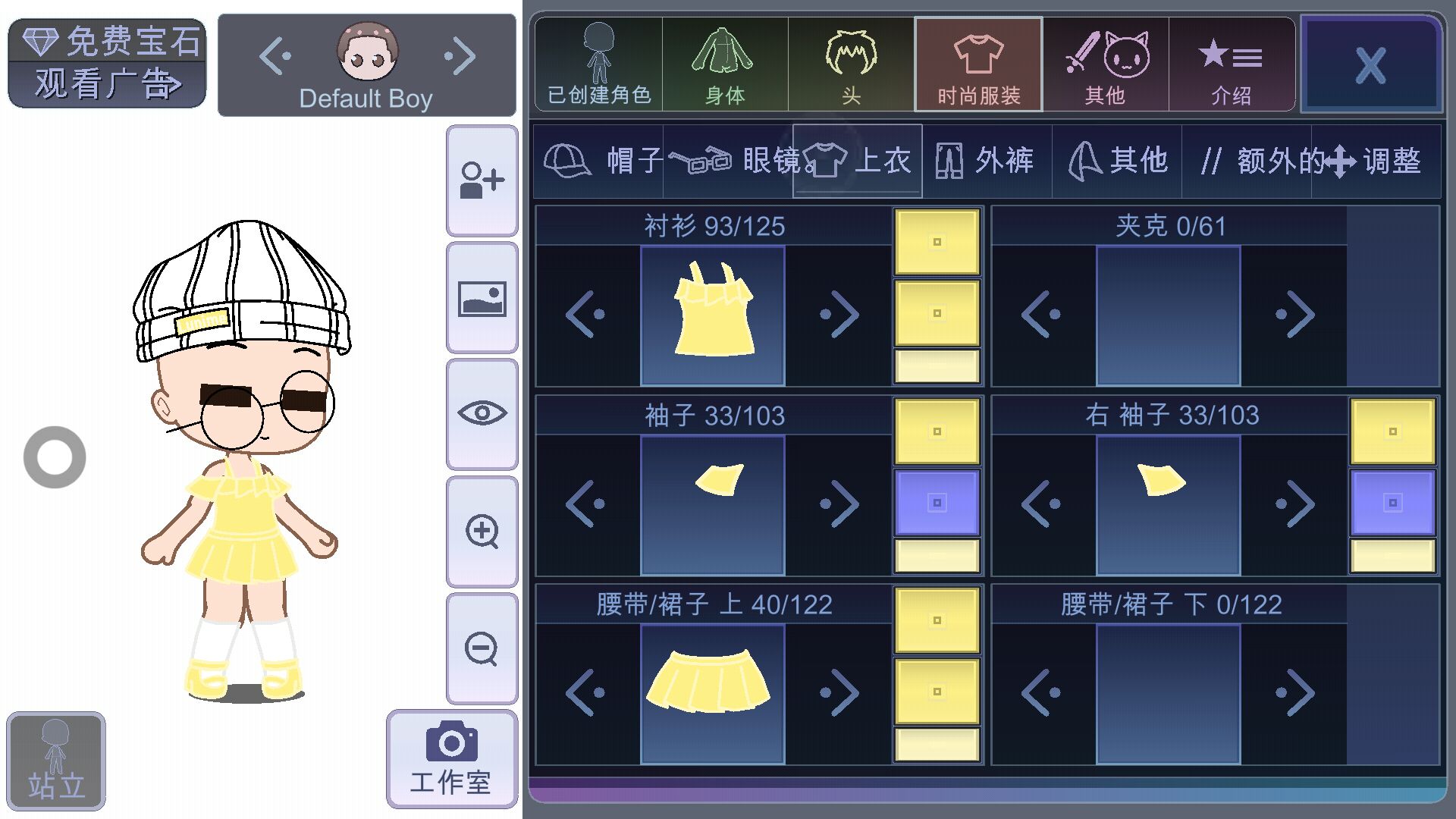
Task: Go to previous 衬衫 shirt style
Action: [x=586, y=314]
